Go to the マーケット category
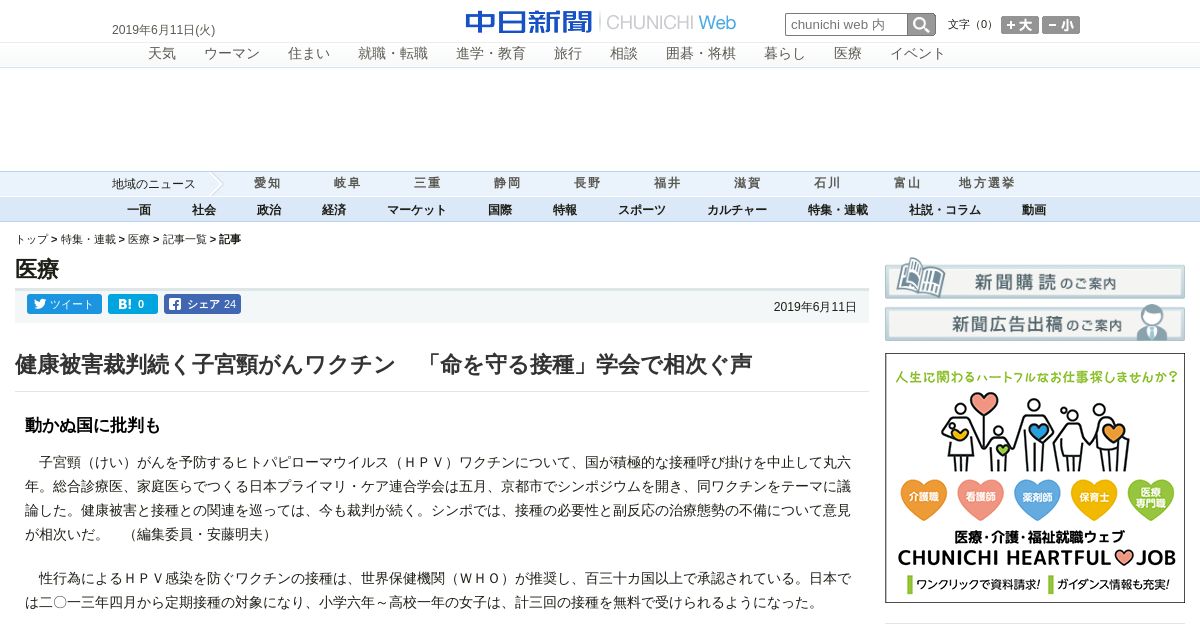Viewport: 1200px width, 630px height. coord(417,210)
